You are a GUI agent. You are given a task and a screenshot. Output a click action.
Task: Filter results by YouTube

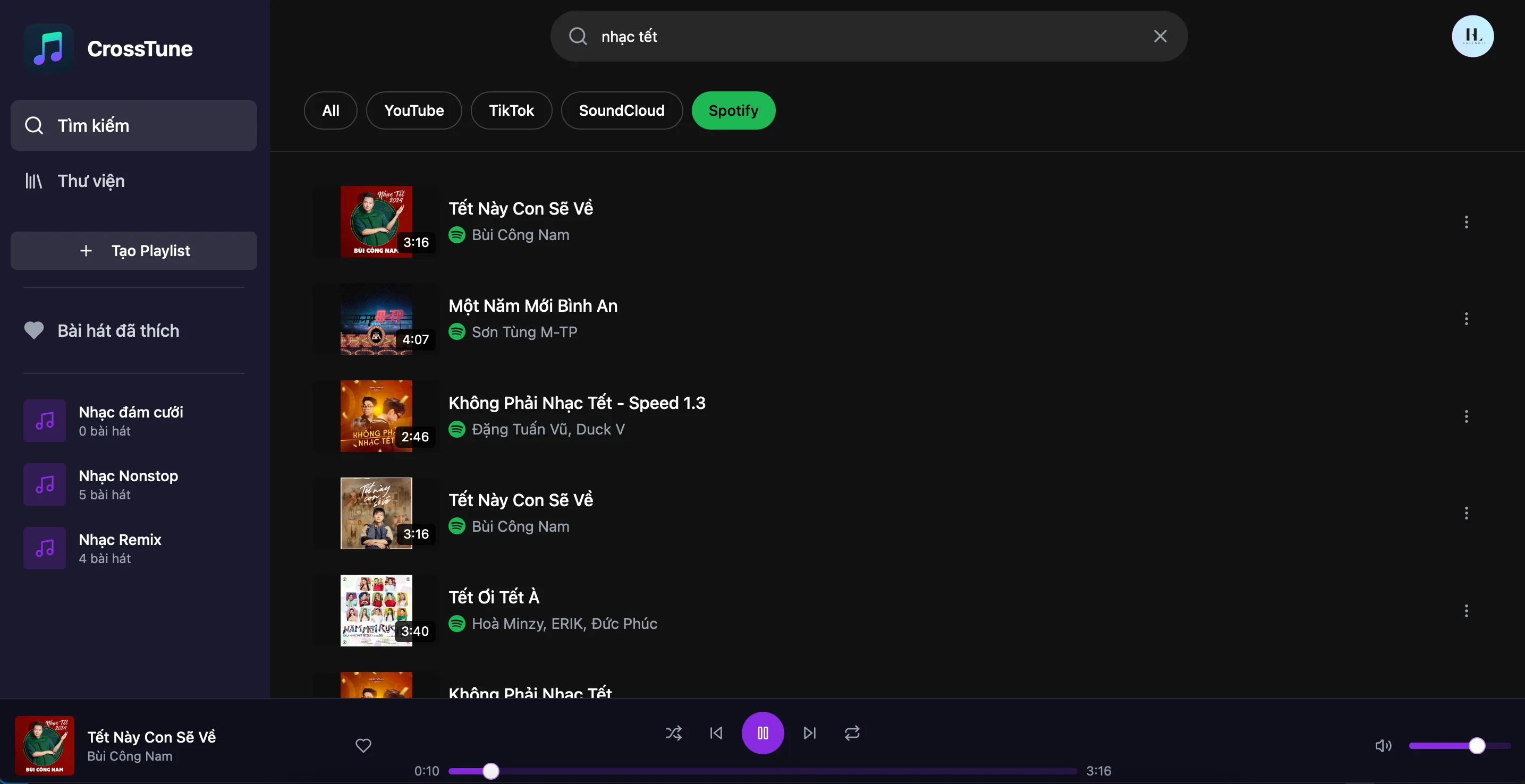coord(414,110)
